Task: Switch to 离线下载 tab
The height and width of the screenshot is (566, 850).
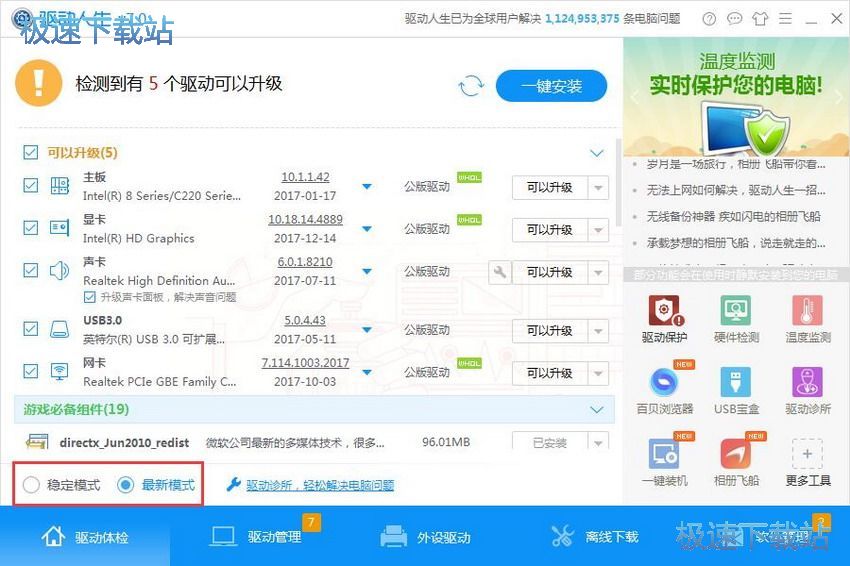Action: [x=595, y=537]
